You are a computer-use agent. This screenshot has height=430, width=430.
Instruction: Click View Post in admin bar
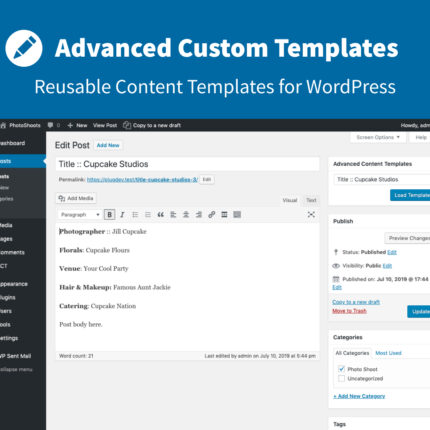[105, 125]
